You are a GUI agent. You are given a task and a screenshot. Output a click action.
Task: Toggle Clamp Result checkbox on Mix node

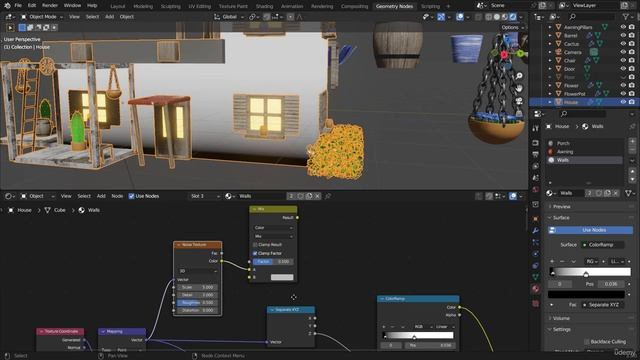255,245
